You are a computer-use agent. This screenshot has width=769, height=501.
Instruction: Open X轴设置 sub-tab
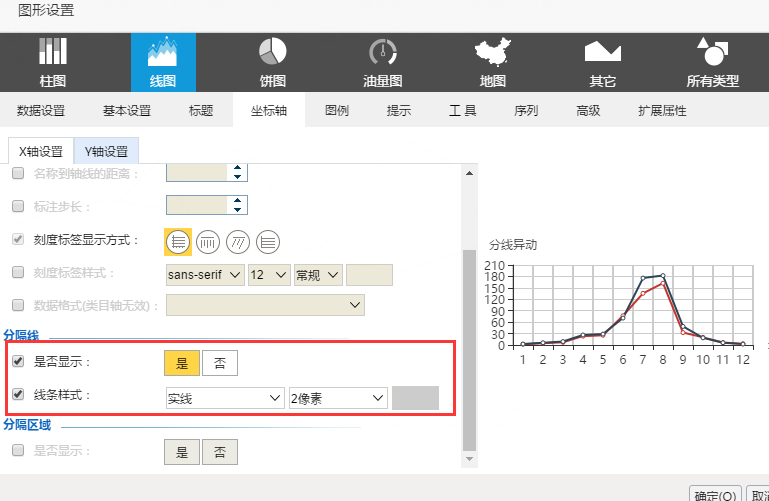(x=41, y=151)
